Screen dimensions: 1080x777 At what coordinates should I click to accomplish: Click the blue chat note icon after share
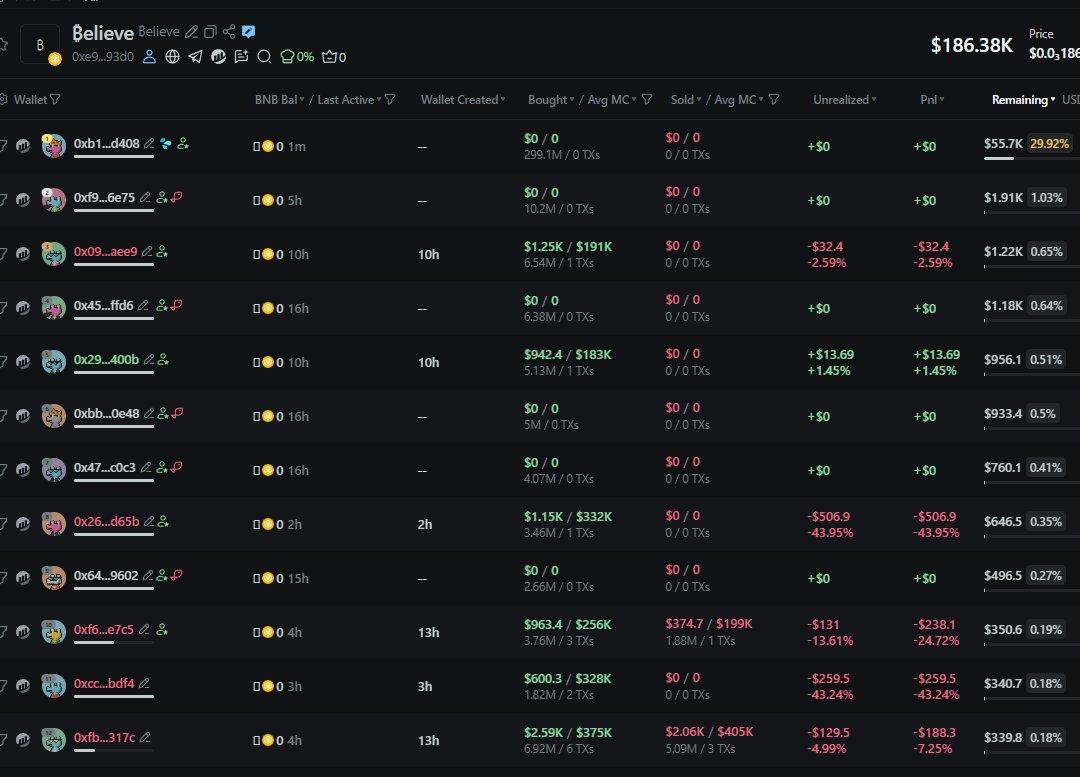[x=248, y=32]
